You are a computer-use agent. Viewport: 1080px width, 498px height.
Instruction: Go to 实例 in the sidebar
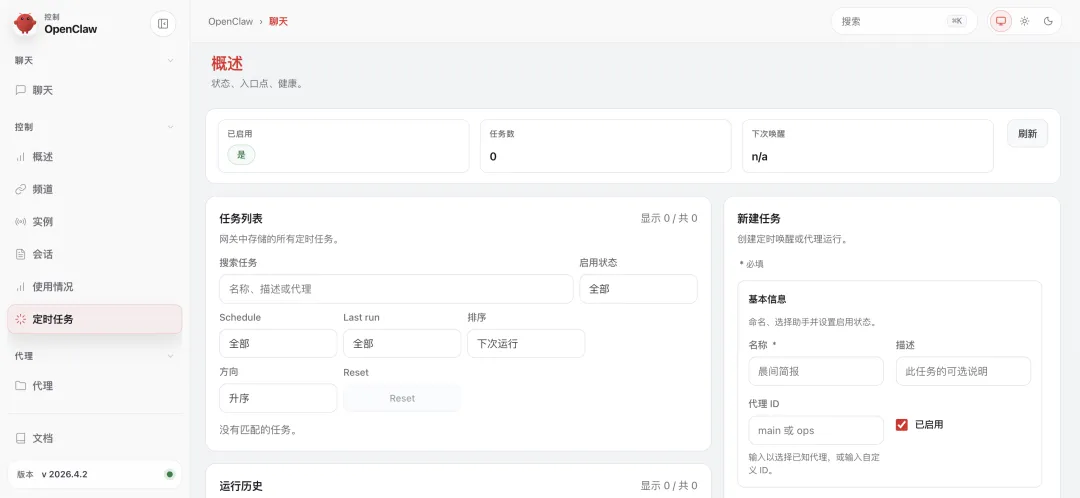click(x=95, y=222)
